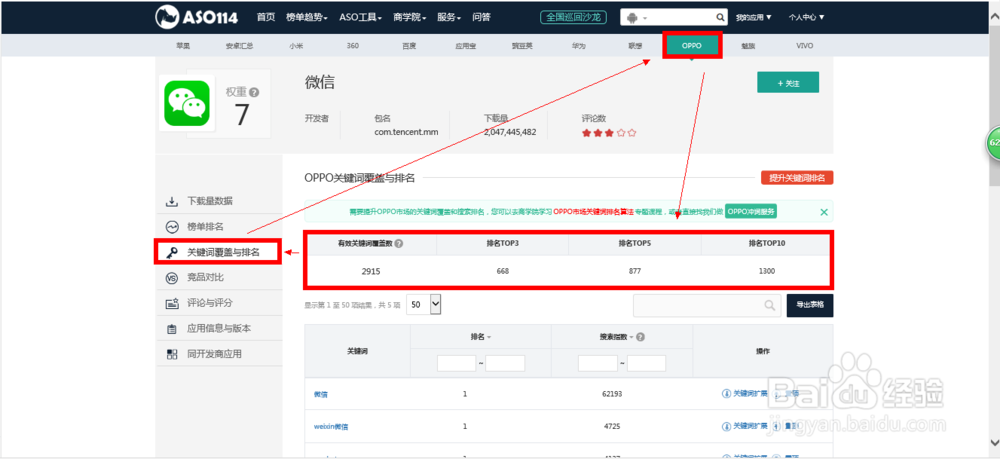Viewport: 1000px width, 459px height.
Task: Switch to the 小米 store tab
Action: click(x=296, y=46)
